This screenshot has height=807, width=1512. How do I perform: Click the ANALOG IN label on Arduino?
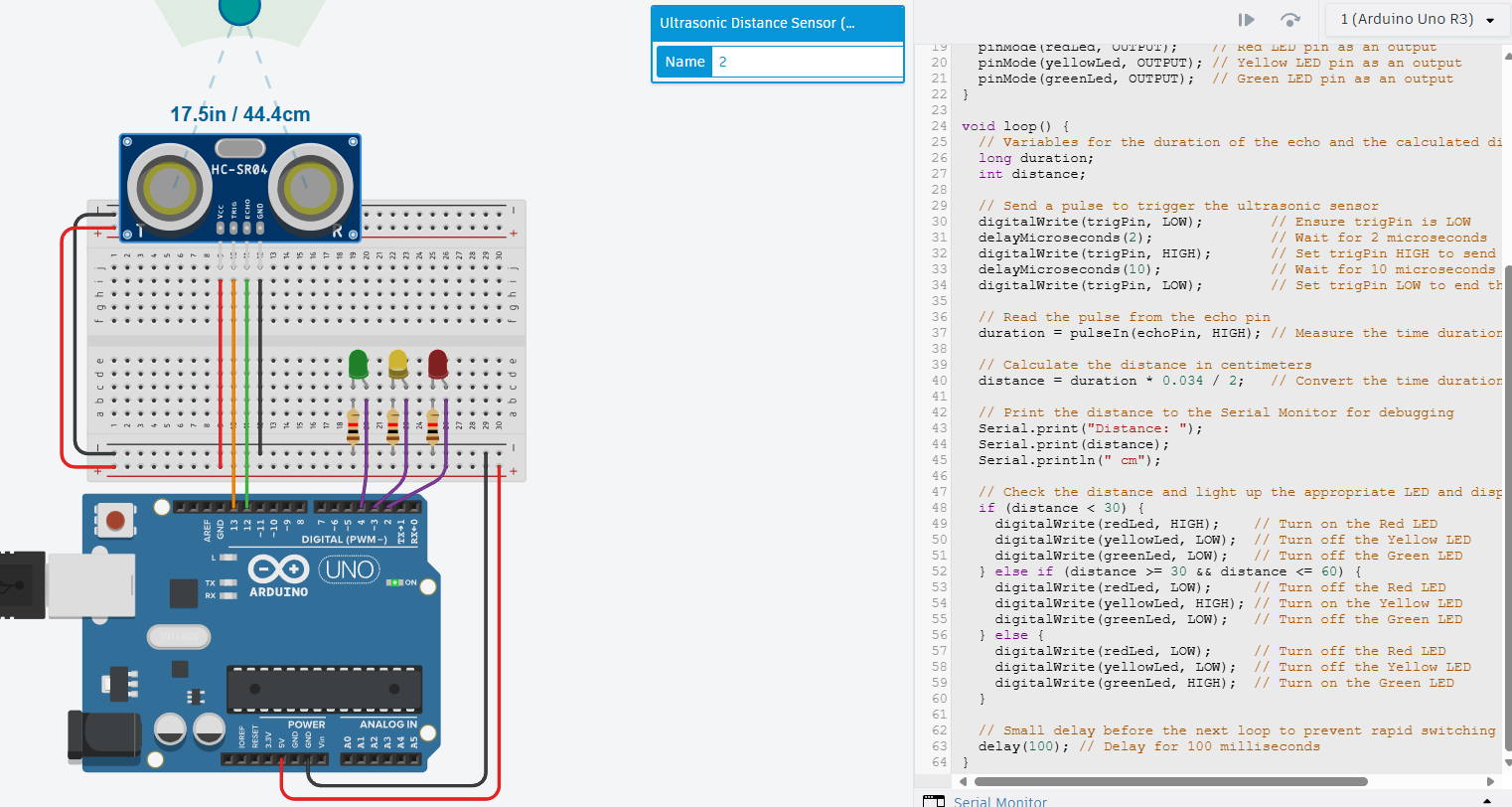pos(388,725)
